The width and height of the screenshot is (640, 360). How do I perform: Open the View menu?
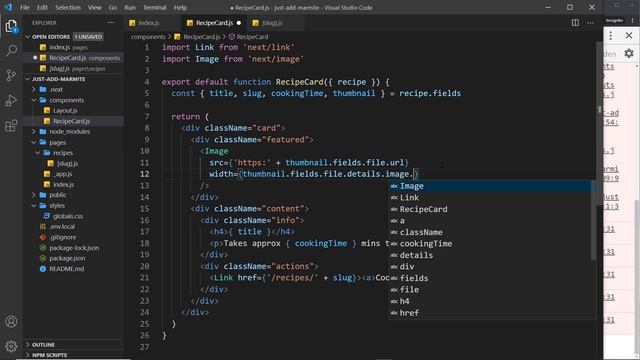[94, 7]
